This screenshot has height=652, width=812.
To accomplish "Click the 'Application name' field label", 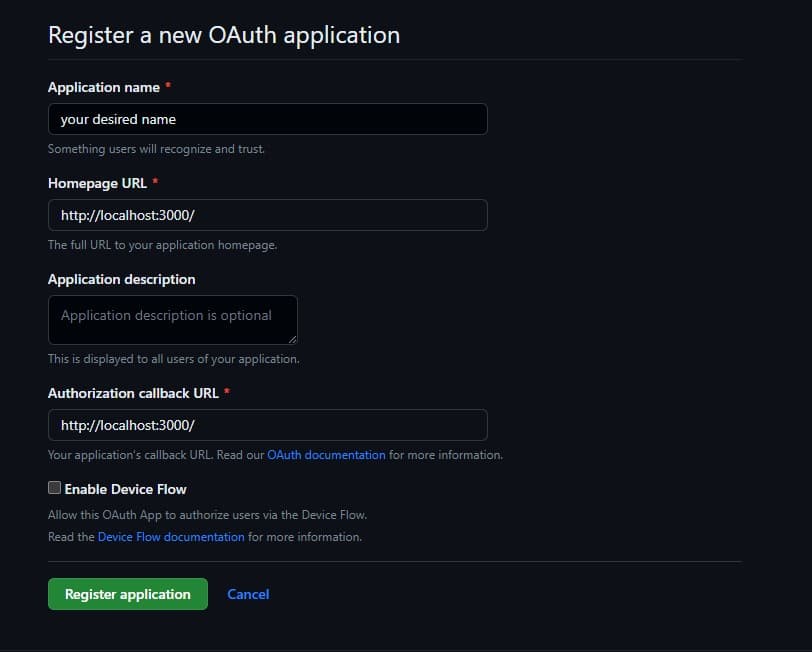I will coord(104,88).
